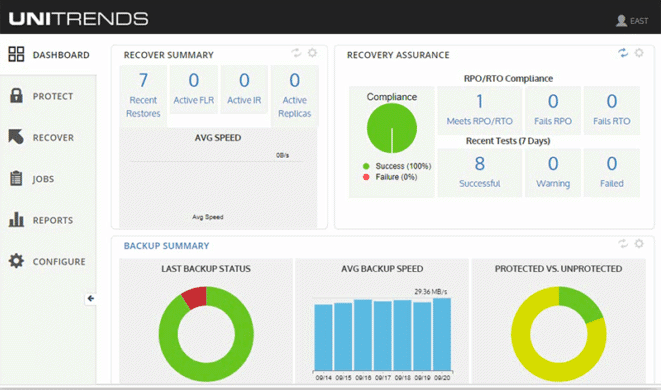Refresh the Backup Summary panel

click(623, 244)
